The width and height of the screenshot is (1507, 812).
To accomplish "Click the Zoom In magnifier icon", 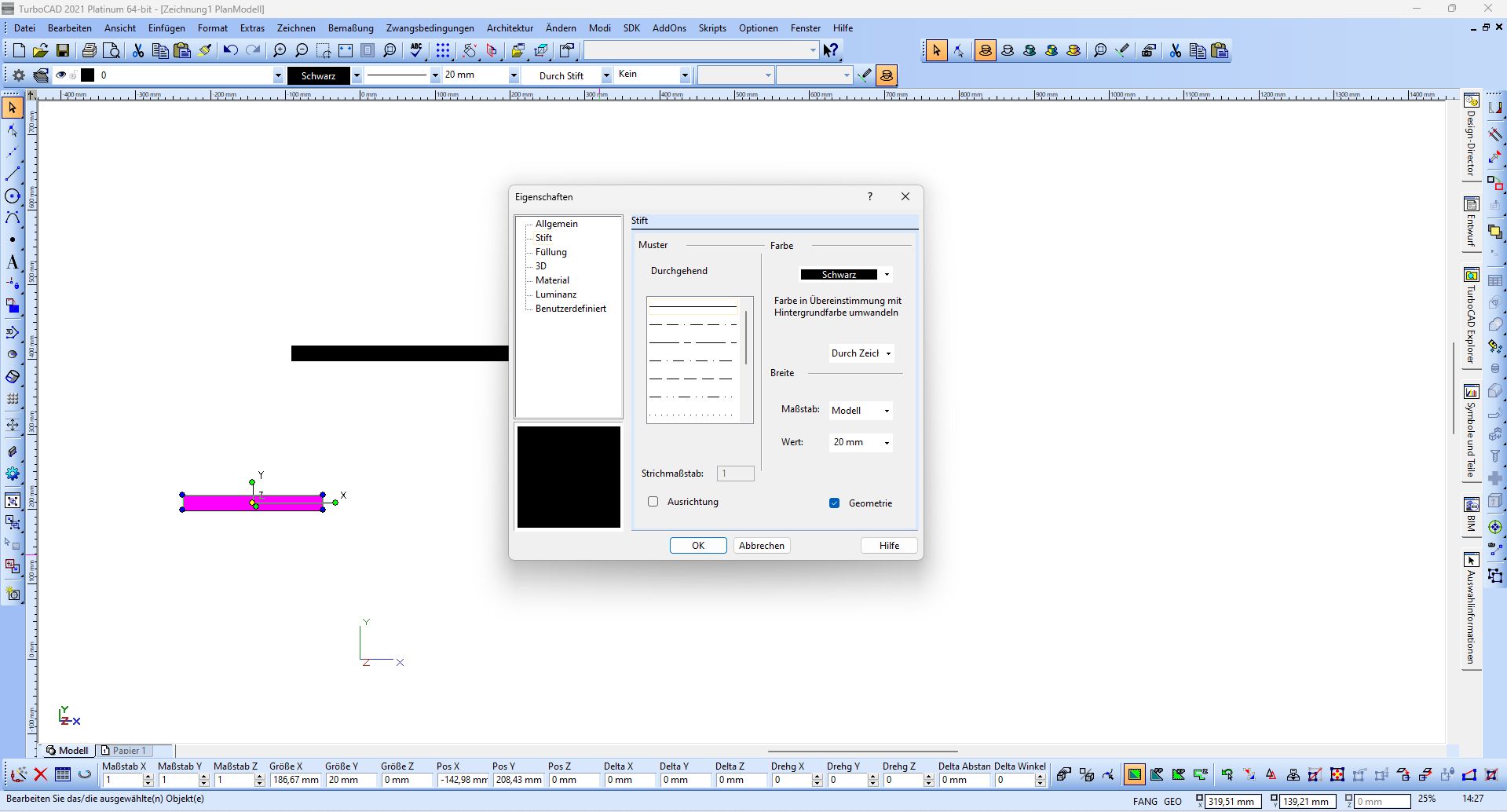I will [x=280, y=51].
